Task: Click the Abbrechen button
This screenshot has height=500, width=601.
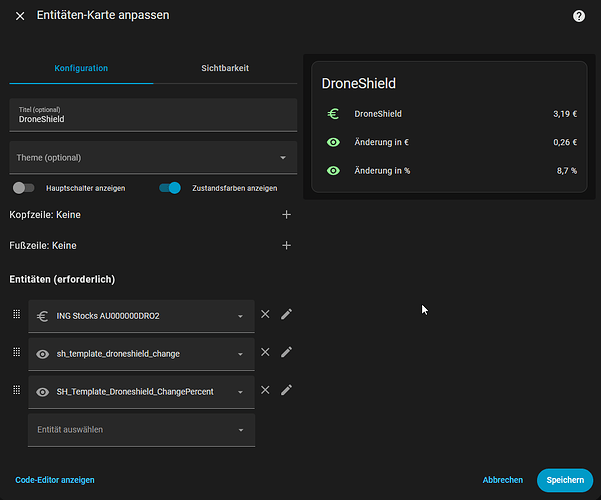Action: [x=502, y=480]
